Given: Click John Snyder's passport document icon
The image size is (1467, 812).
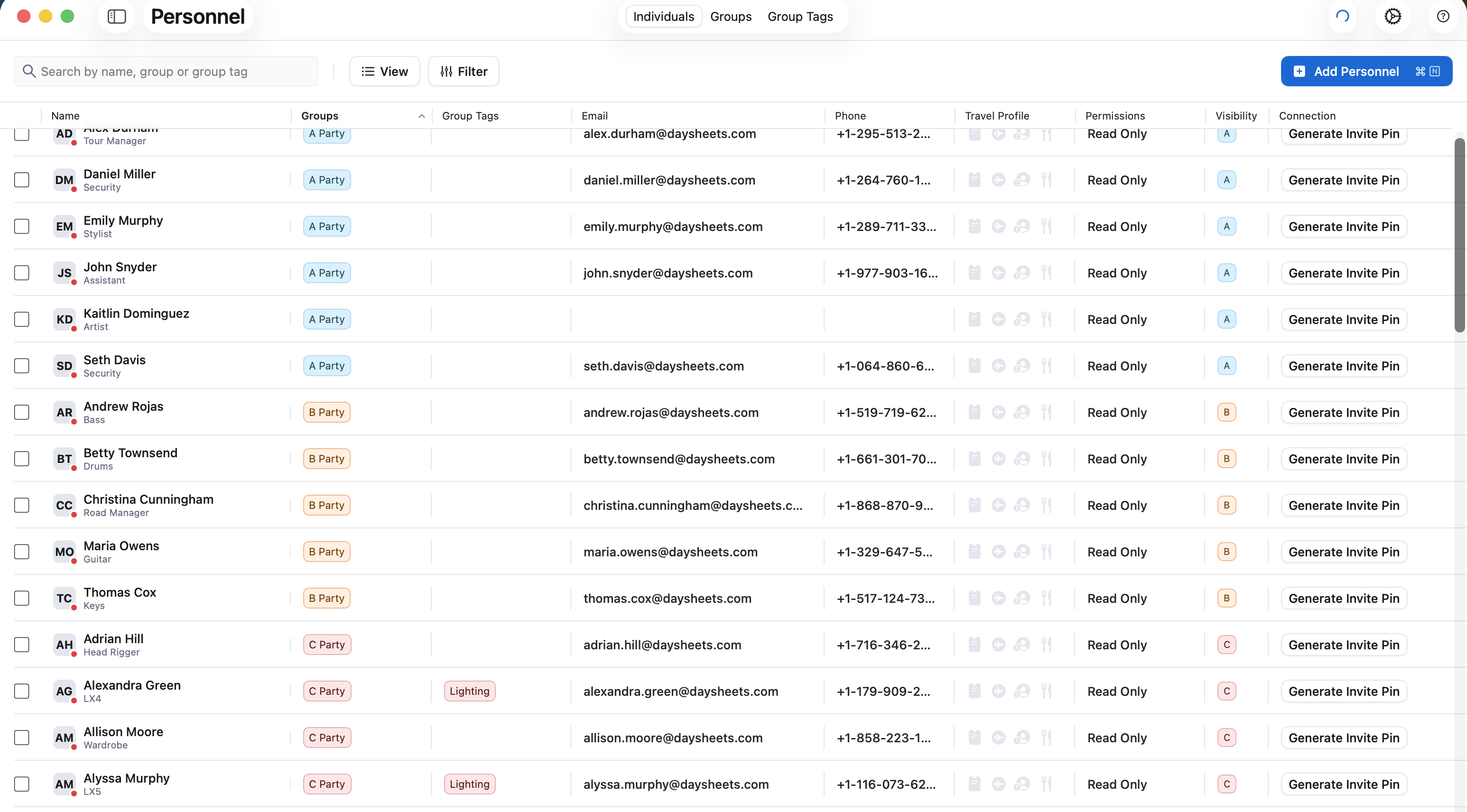Looking at the screenshot, I should tap(975, 273).
